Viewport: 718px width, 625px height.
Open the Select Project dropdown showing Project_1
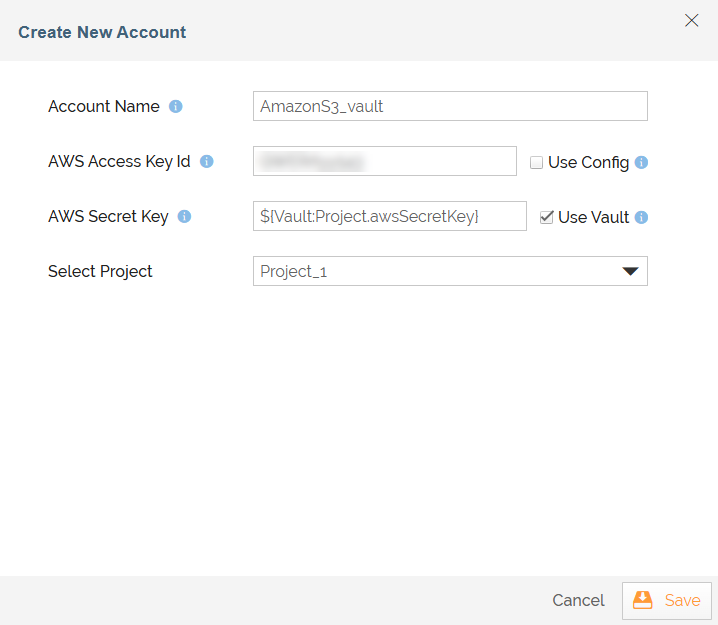[450, 271]
